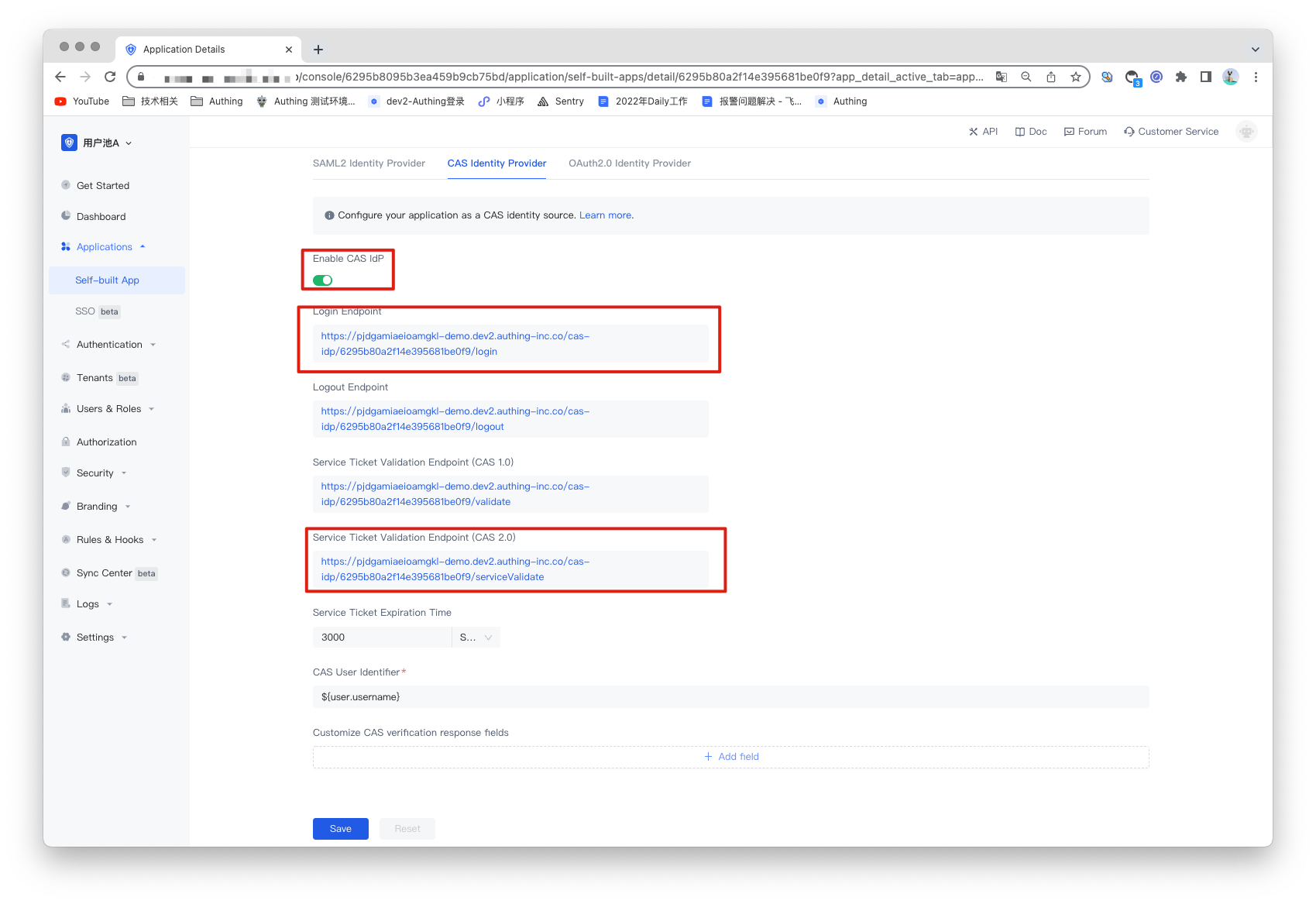Collapse the Applications sidebar section

(103, 246)
